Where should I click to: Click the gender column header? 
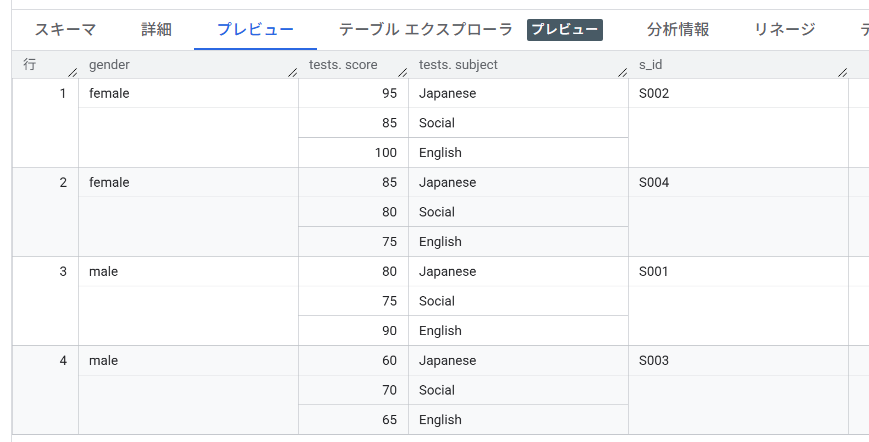tap(110, 65)
